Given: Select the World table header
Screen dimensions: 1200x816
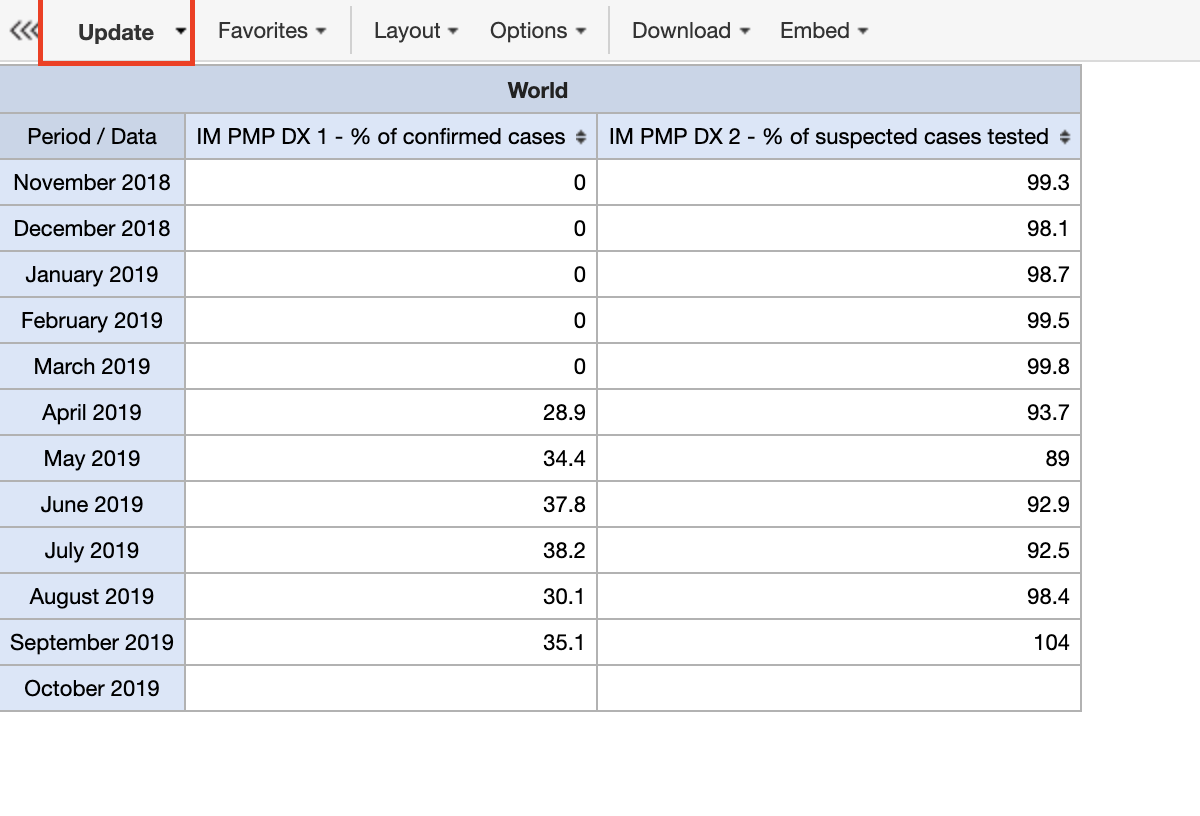Looking at the screenshot, I should click(x=538, y=90).
